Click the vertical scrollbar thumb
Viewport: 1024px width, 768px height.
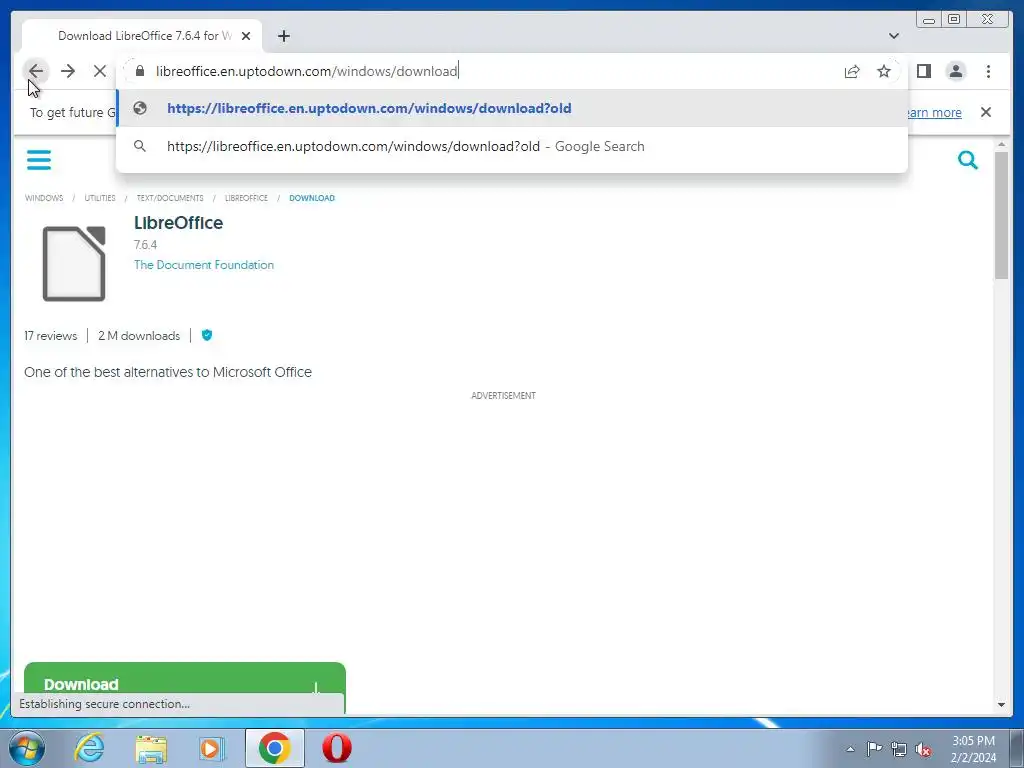1001,216
